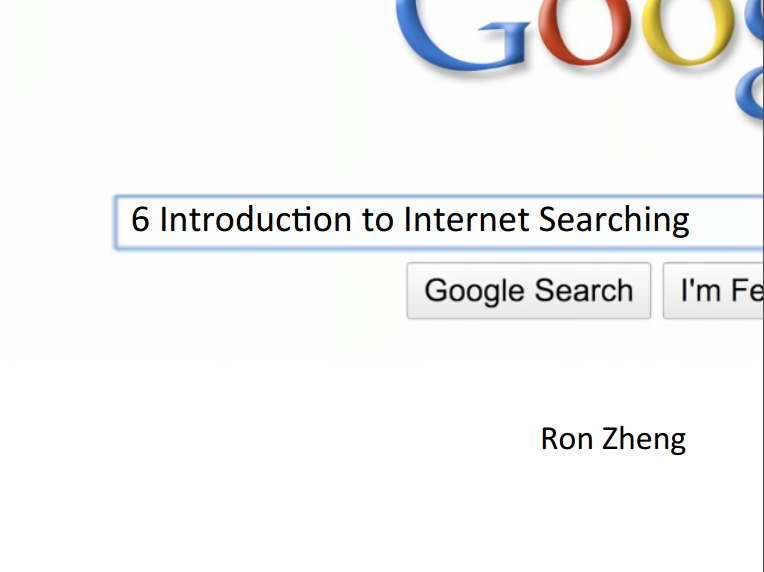Screen dimensions: 764x572
Task: Place cursor on word Introduction in search box
Action: click(x=255, y=219)
